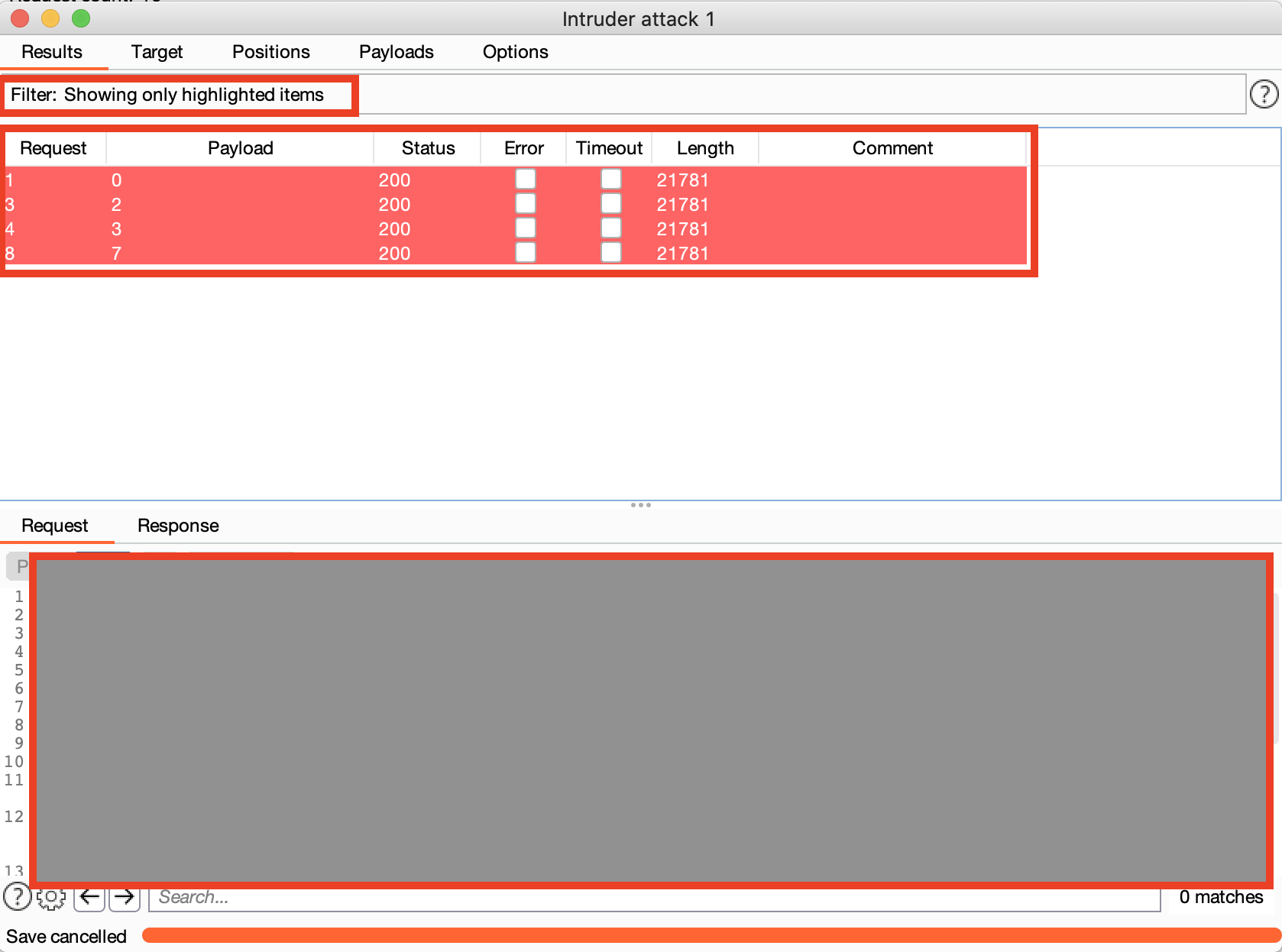Toggle Error checkbox for request 1

(525, 180)
